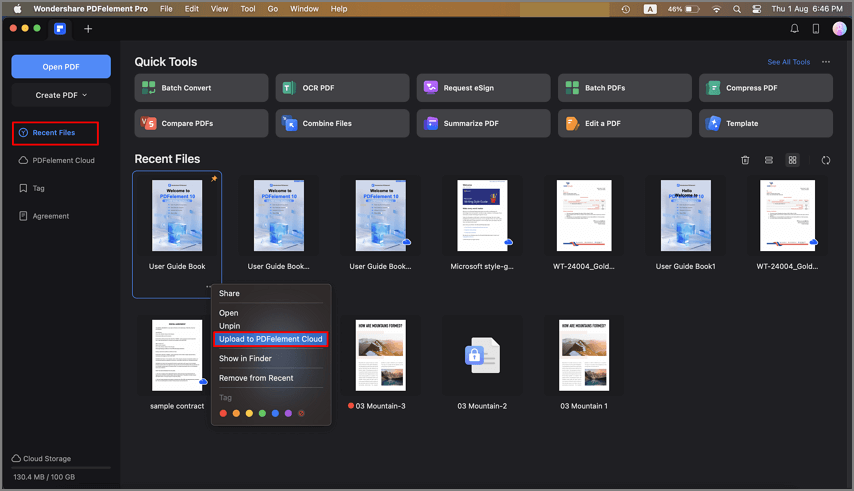Open the View menu

(x=219, y=9)
